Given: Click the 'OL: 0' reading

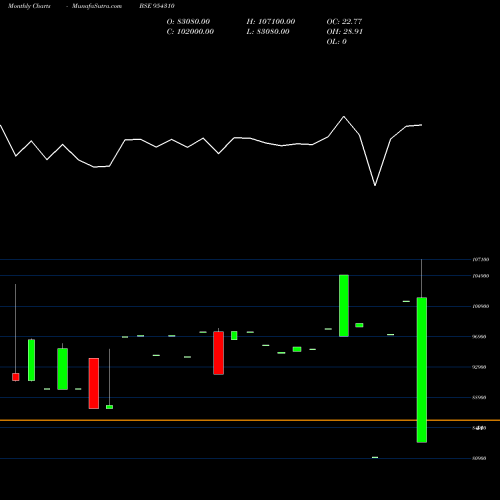Looking at the screenshot, I should (337, 42).
